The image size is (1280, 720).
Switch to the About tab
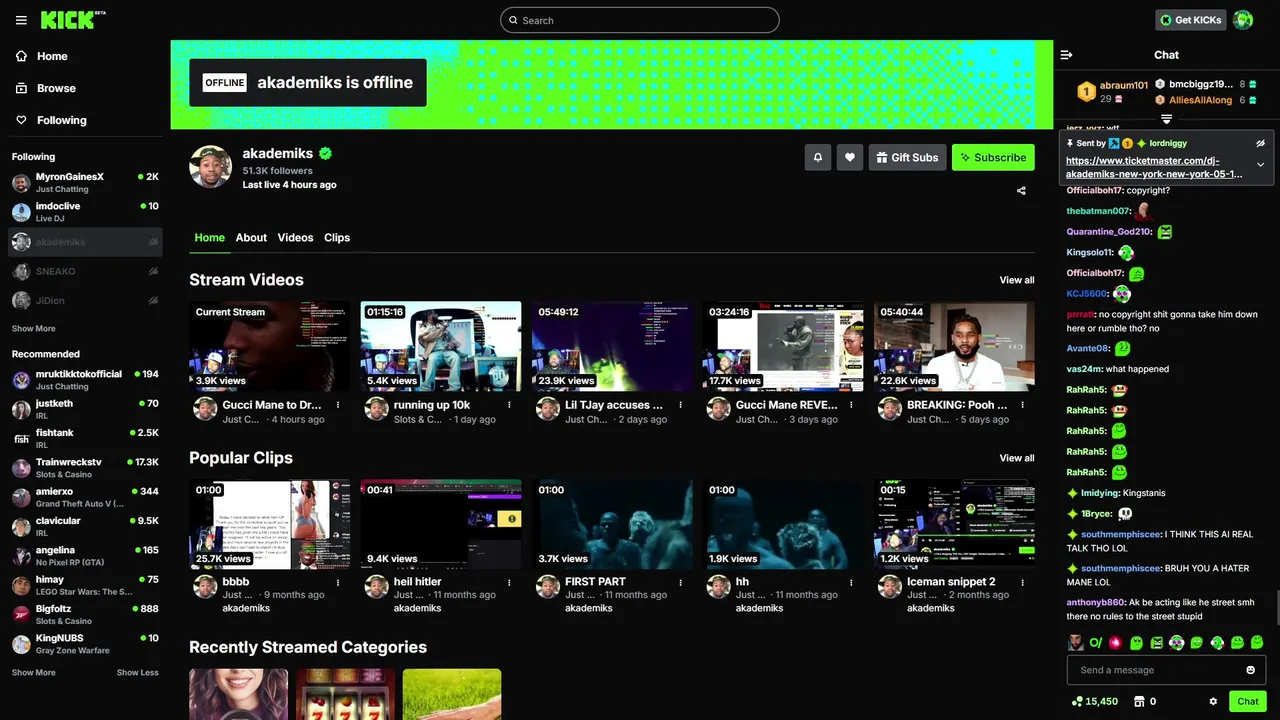[251, 237]
